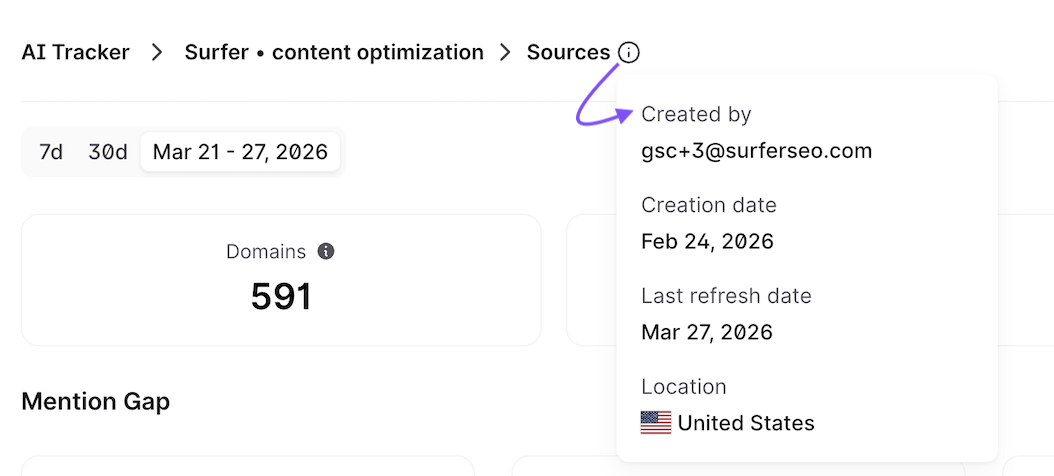Click the info icon next to Sources

pos(629,53)
